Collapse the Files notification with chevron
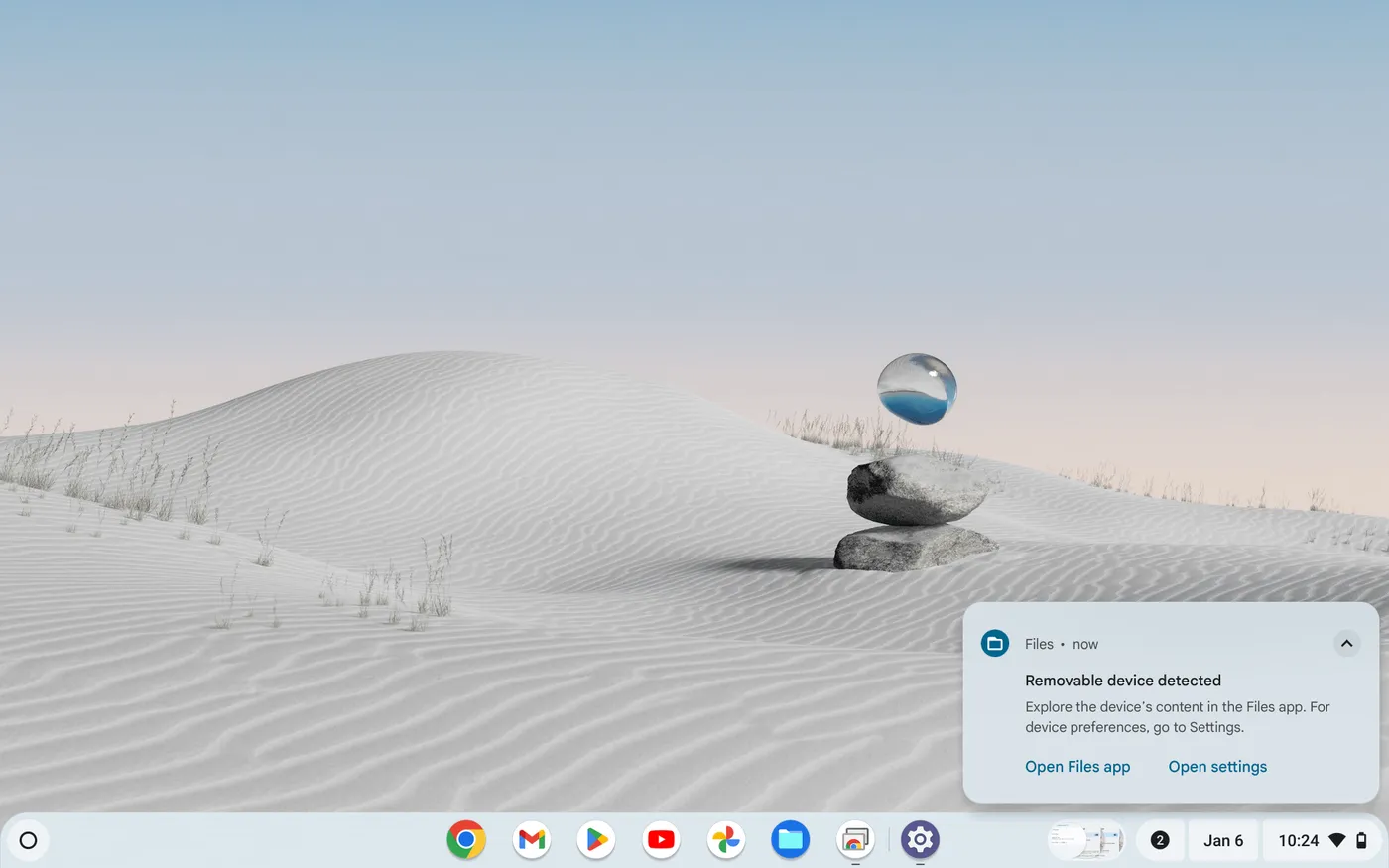This screenshot has width=1389, height=868. coord(1346,644)
